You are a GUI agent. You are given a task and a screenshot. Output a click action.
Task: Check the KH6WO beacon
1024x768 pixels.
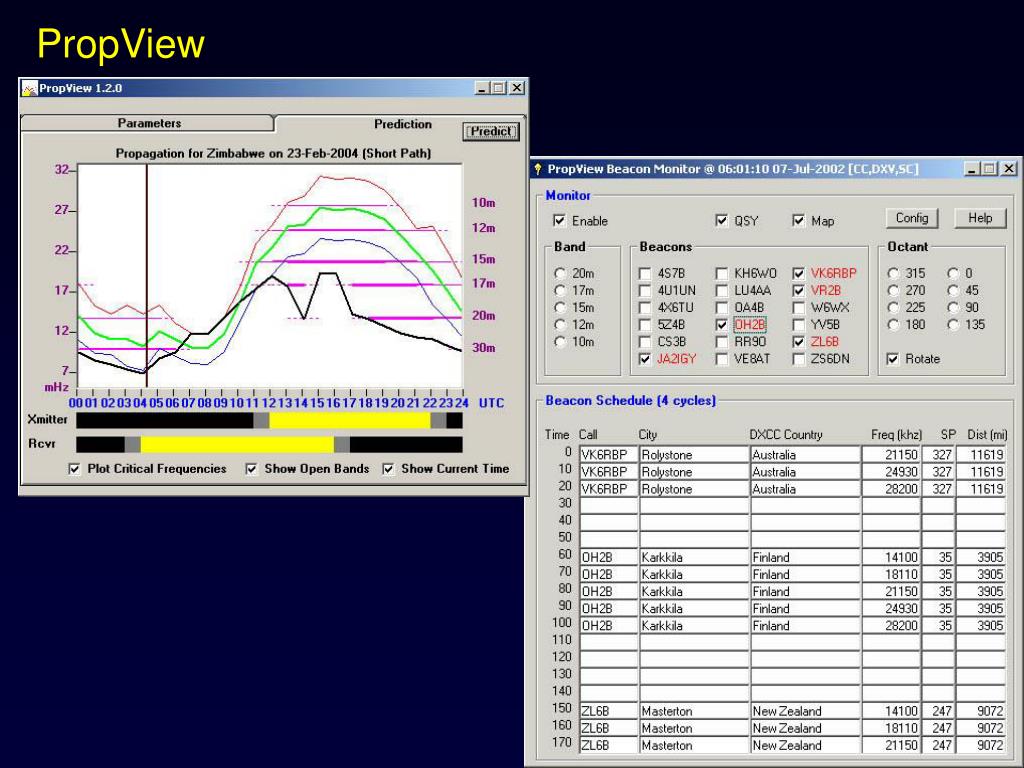pos(722,274)
